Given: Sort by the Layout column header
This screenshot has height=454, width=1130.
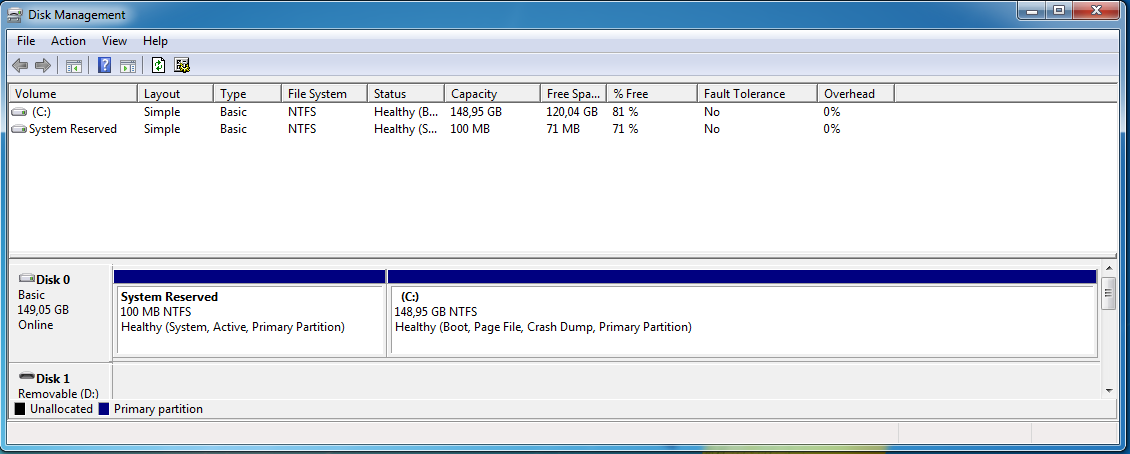Looking at the screenshot, I should pos(175,94).
